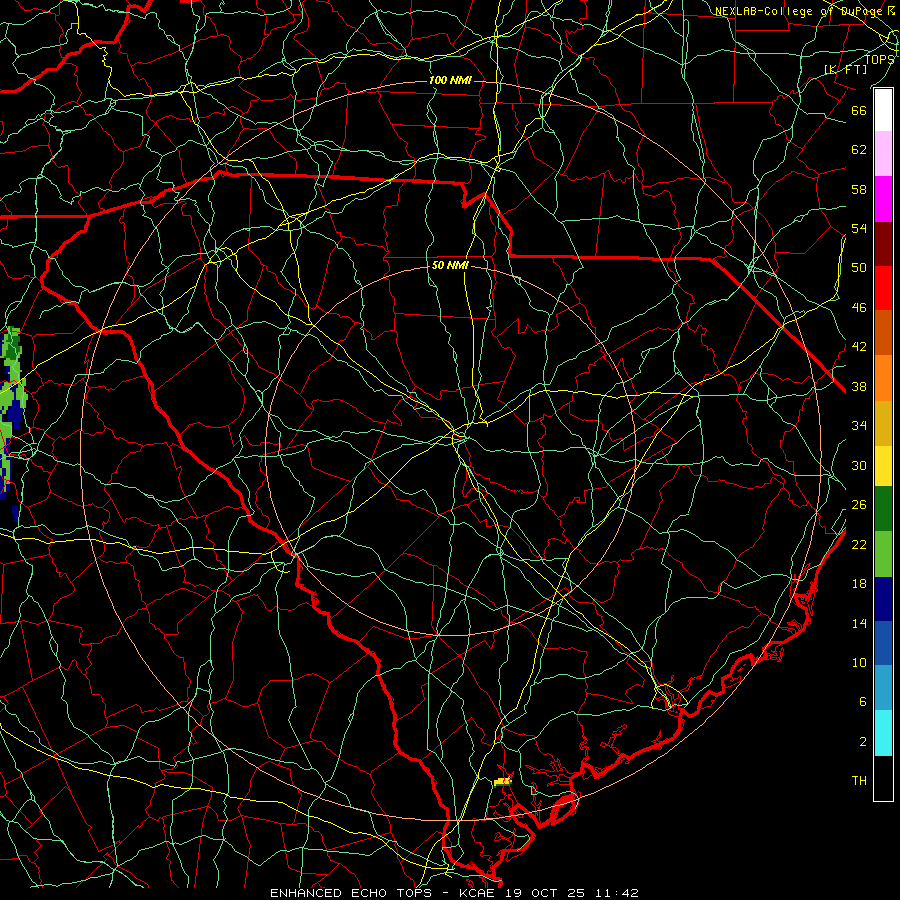Click the dark orange legend swatch
Screen dimensions: 900x900
pos(883,333)
